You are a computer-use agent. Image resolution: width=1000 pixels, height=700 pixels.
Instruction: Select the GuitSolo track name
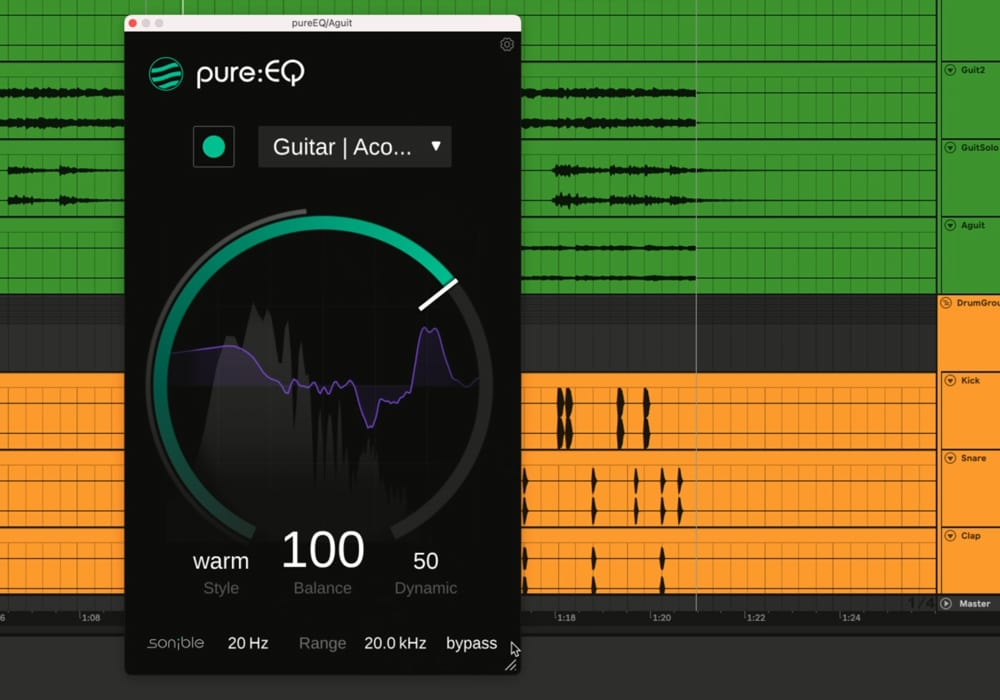coord(980,147)
